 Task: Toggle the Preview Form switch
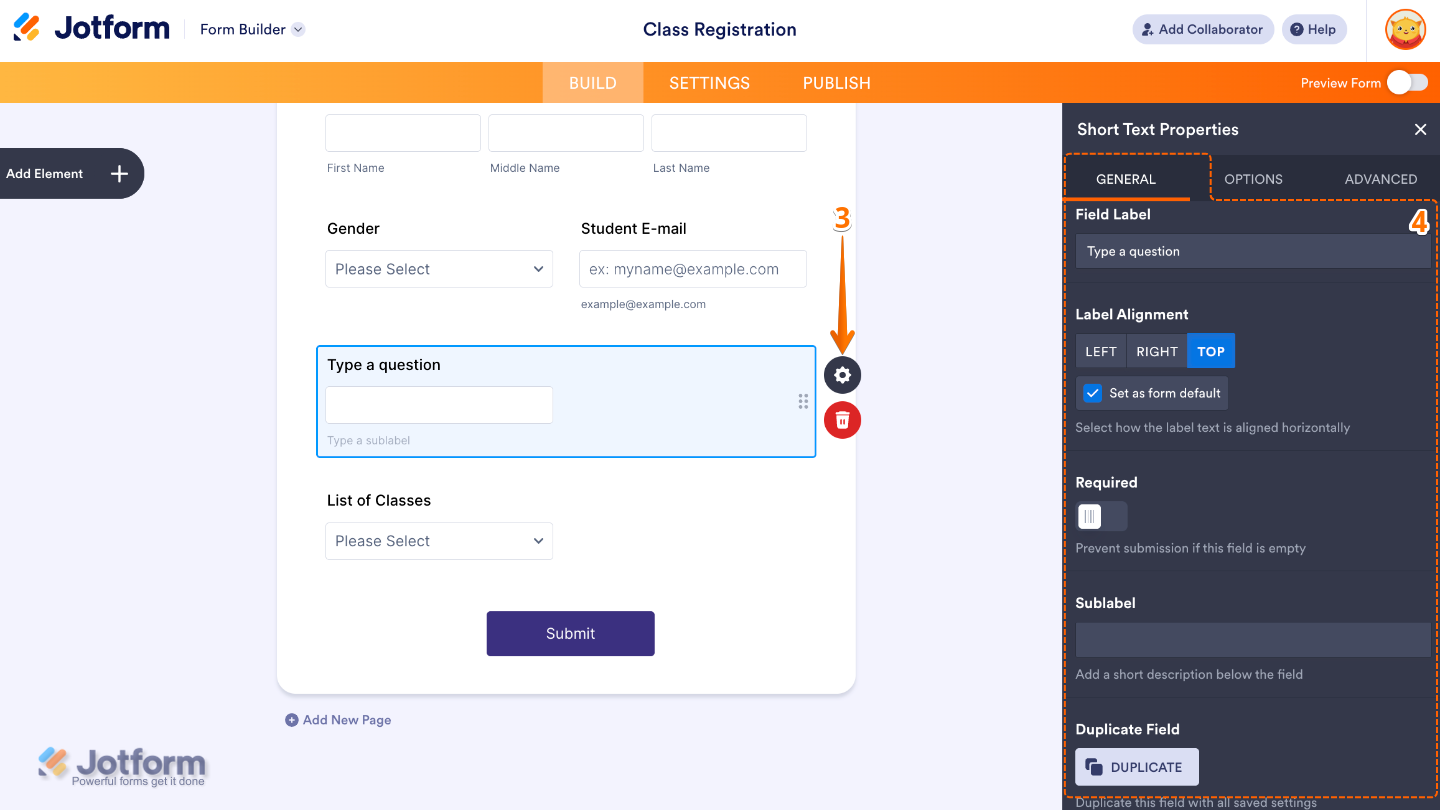(x=1407, y=83)
